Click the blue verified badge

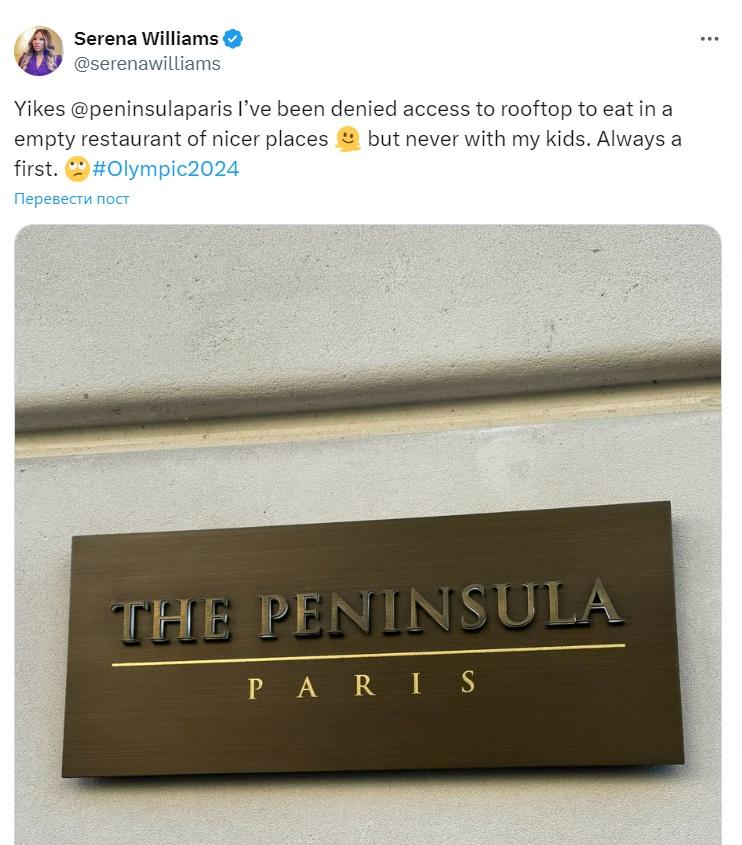click(233, 39)
